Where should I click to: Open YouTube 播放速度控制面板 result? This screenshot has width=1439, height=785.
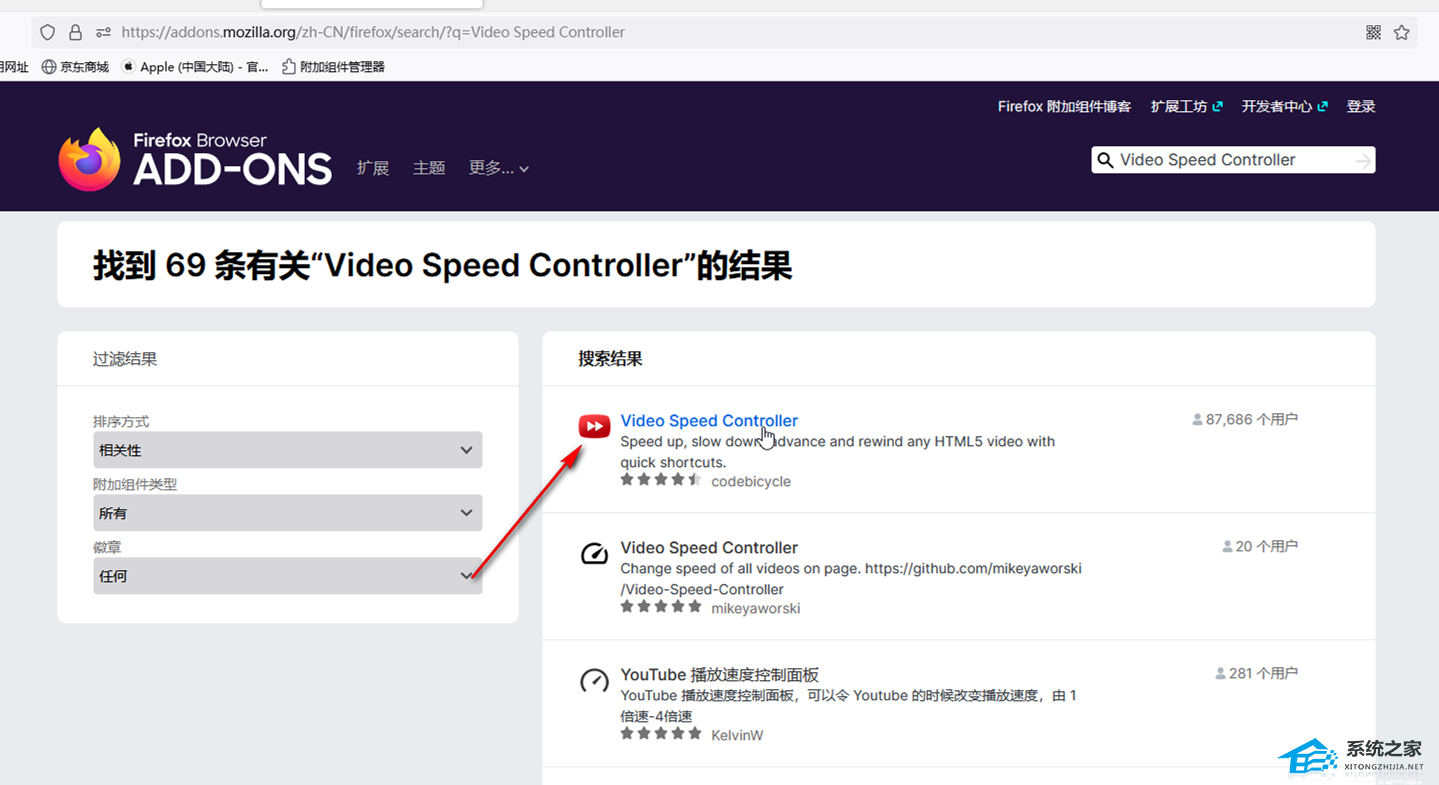[x=720, y=675]
